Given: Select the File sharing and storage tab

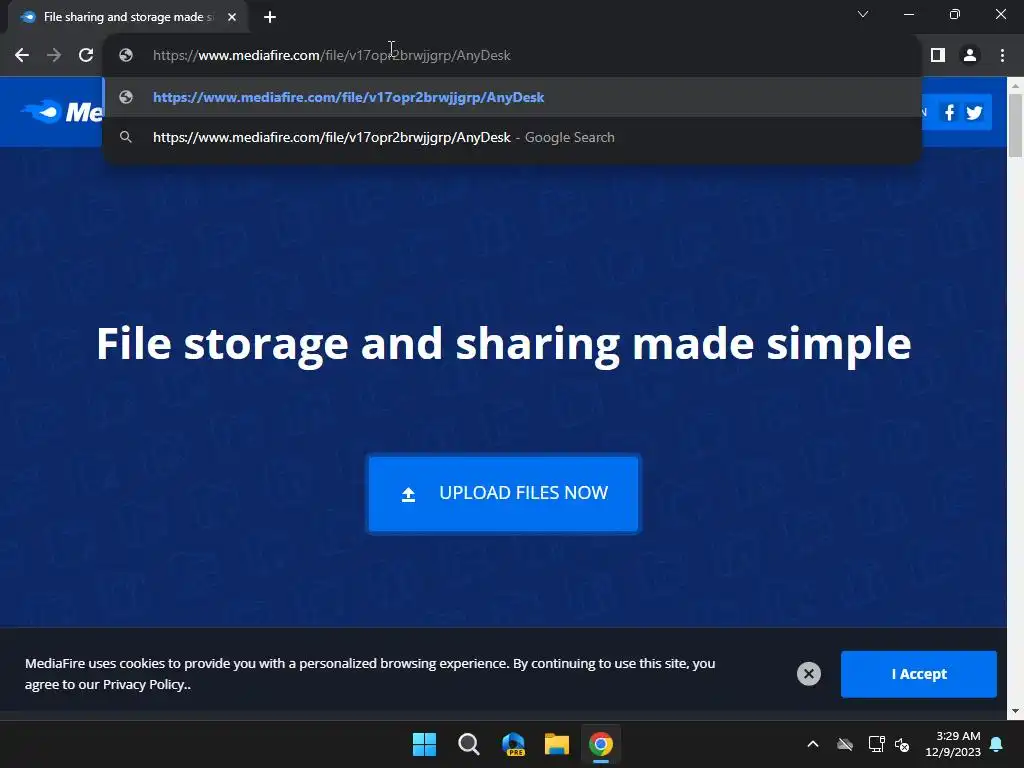Looking at the screenshot, I should [x=127, y=17].
